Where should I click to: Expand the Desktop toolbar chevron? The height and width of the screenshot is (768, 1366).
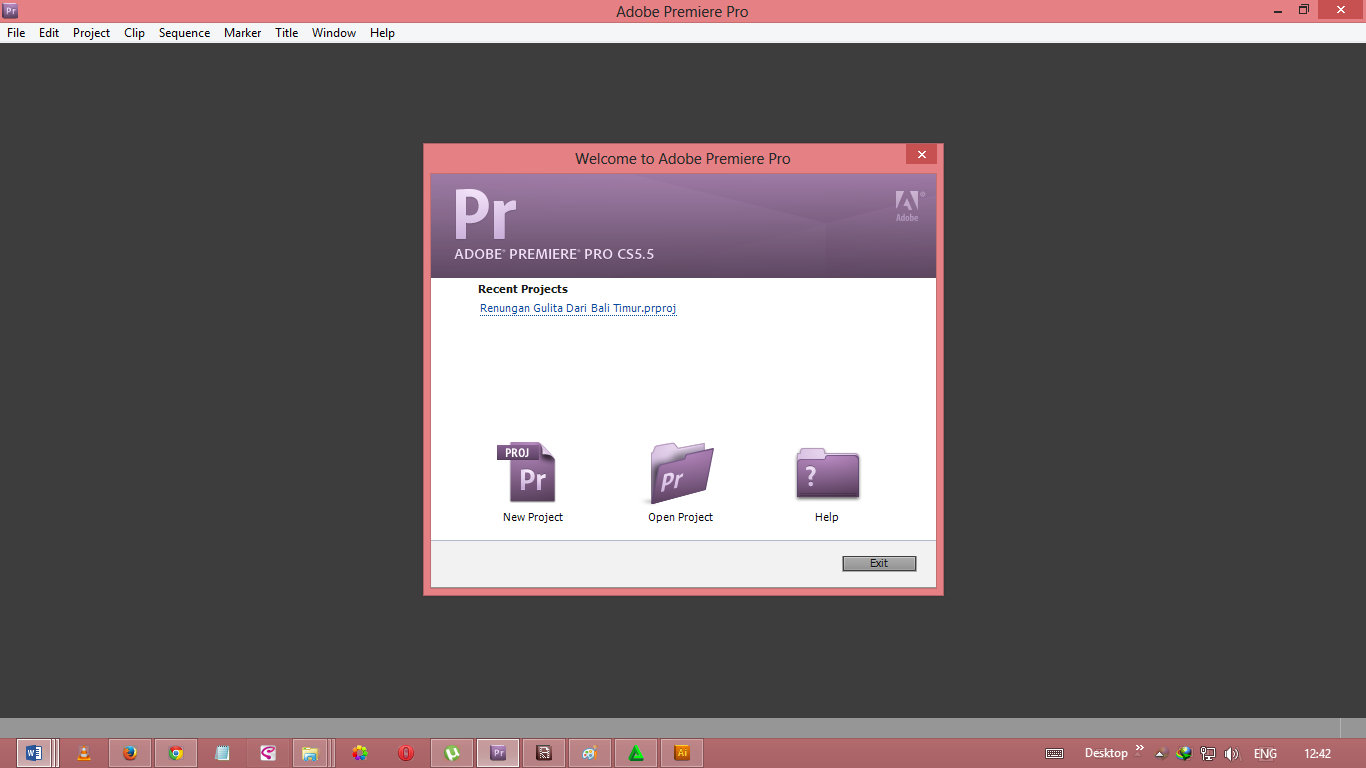(x=1139, y=750)
